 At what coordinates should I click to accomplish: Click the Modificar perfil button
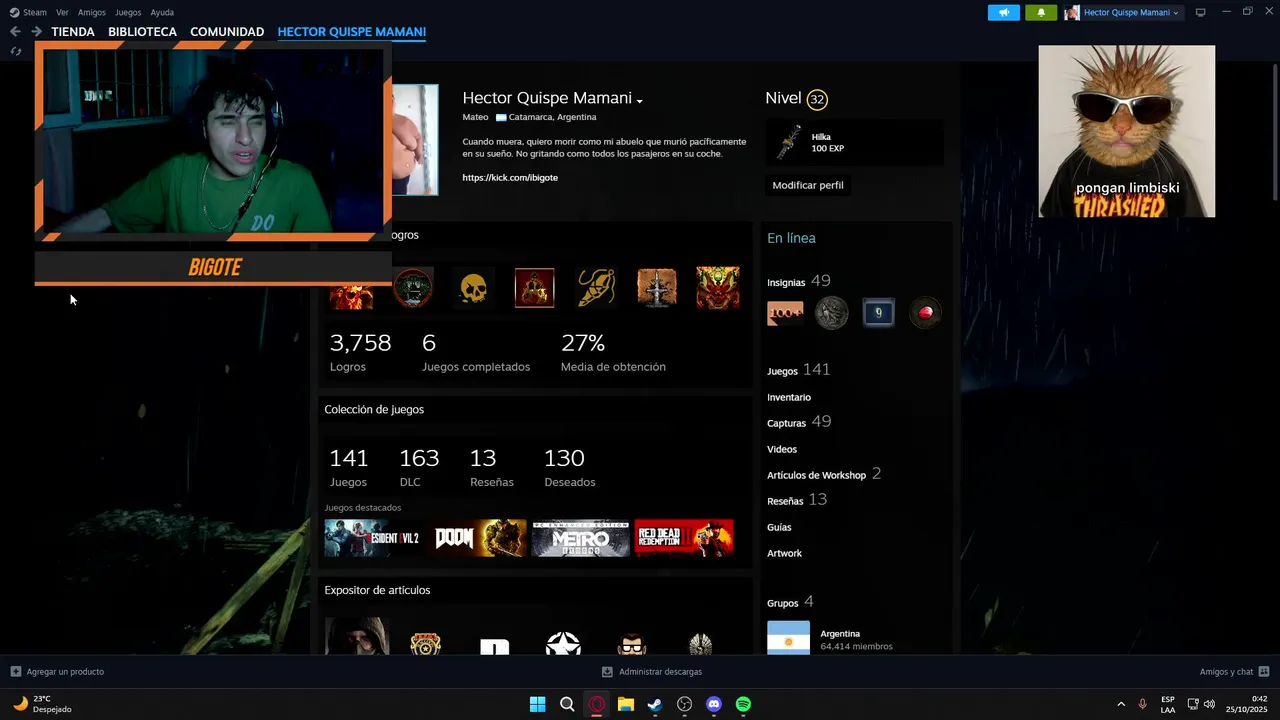pyautogui.click(x=808, y=185)
